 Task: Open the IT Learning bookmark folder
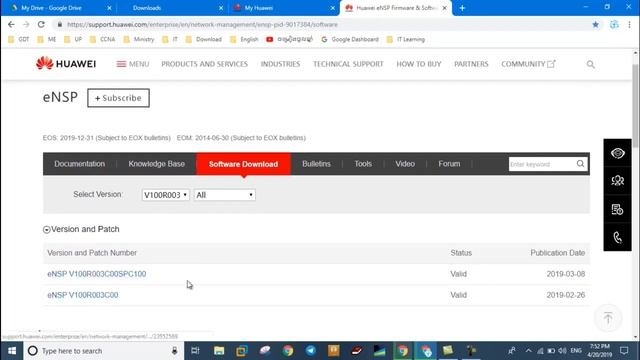coord(406,39)
